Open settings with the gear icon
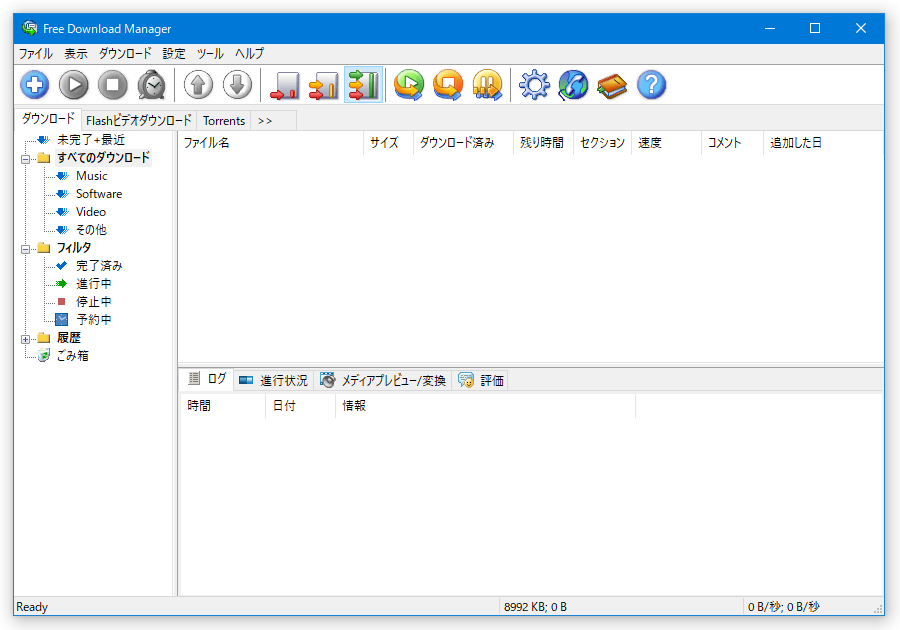The height and width of the screenshot is (630, 900). coord(534,85)
